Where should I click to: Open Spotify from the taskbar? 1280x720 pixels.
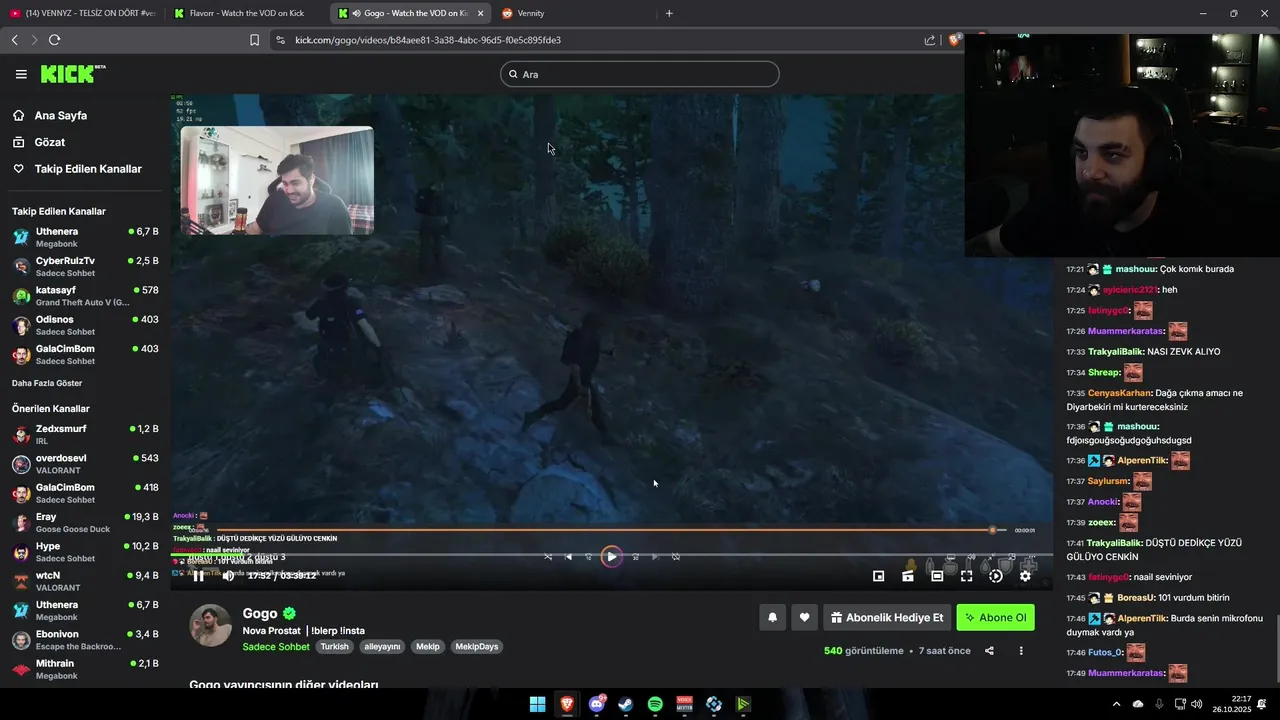tap(655, 704)
